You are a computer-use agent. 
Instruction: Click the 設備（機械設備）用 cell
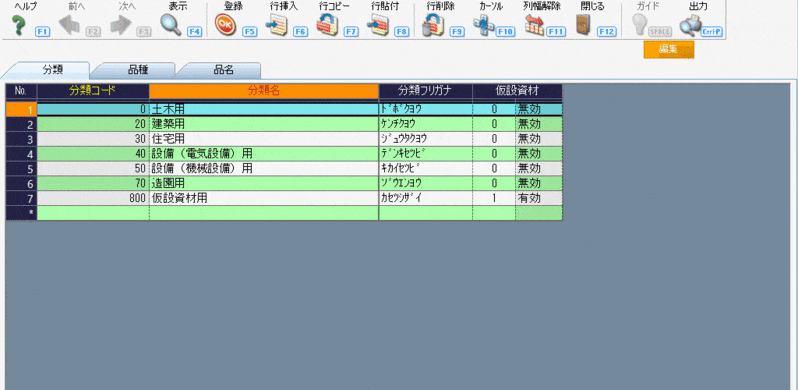(x=264, y=168)
